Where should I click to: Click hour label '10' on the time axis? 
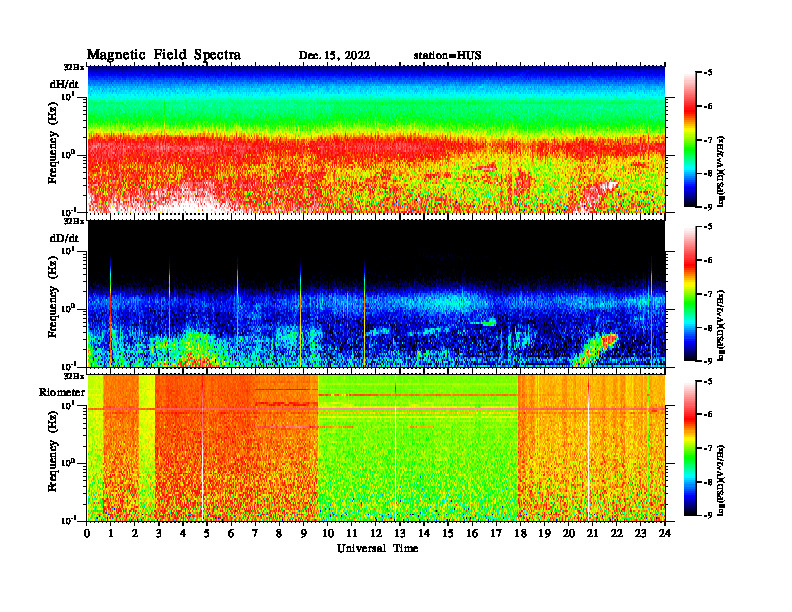pyautogui.click(x=327, y=534)
